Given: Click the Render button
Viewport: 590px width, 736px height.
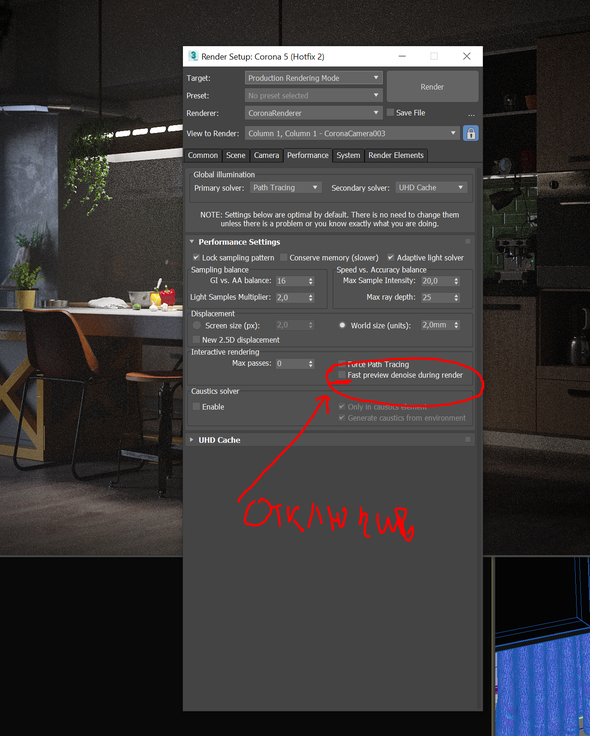Looking at the screenshot, I should [x=432, y=87].
